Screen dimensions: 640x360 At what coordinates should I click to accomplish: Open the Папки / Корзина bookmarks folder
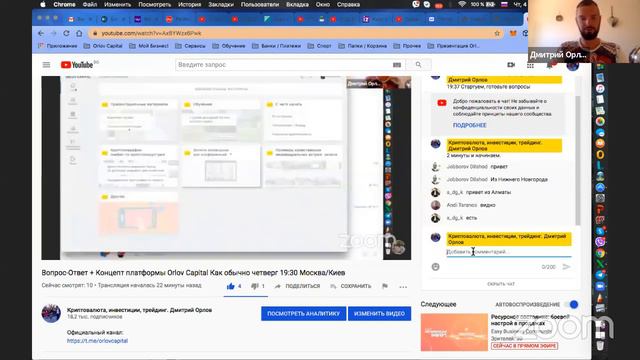[363, 46]
